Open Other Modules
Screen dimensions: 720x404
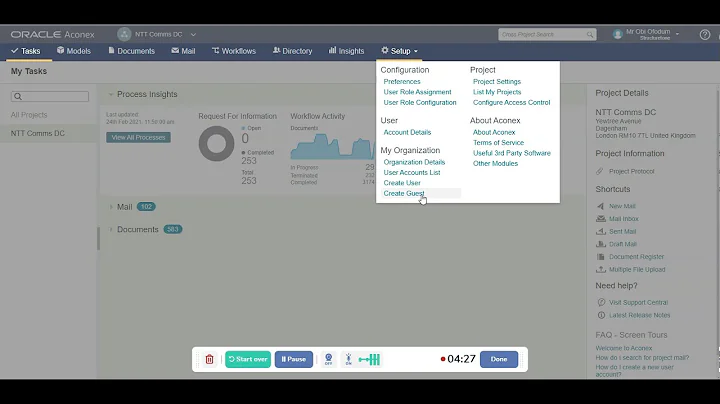495,163
